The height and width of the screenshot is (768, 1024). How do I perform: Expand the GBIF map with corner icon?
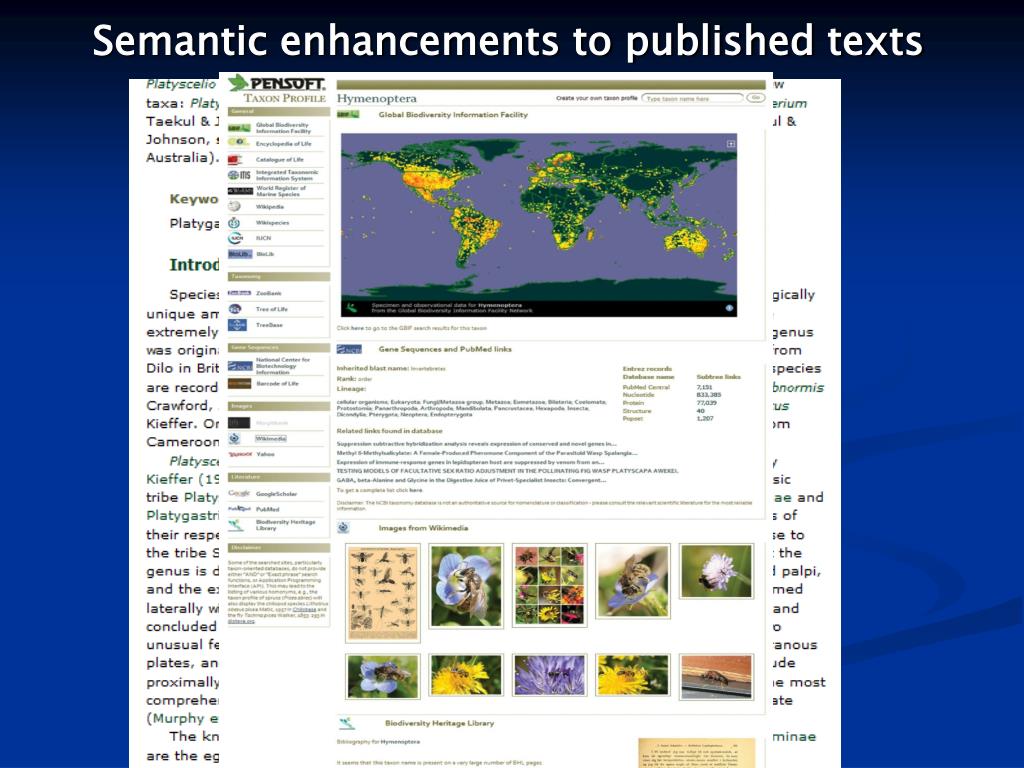coord(731,144)
